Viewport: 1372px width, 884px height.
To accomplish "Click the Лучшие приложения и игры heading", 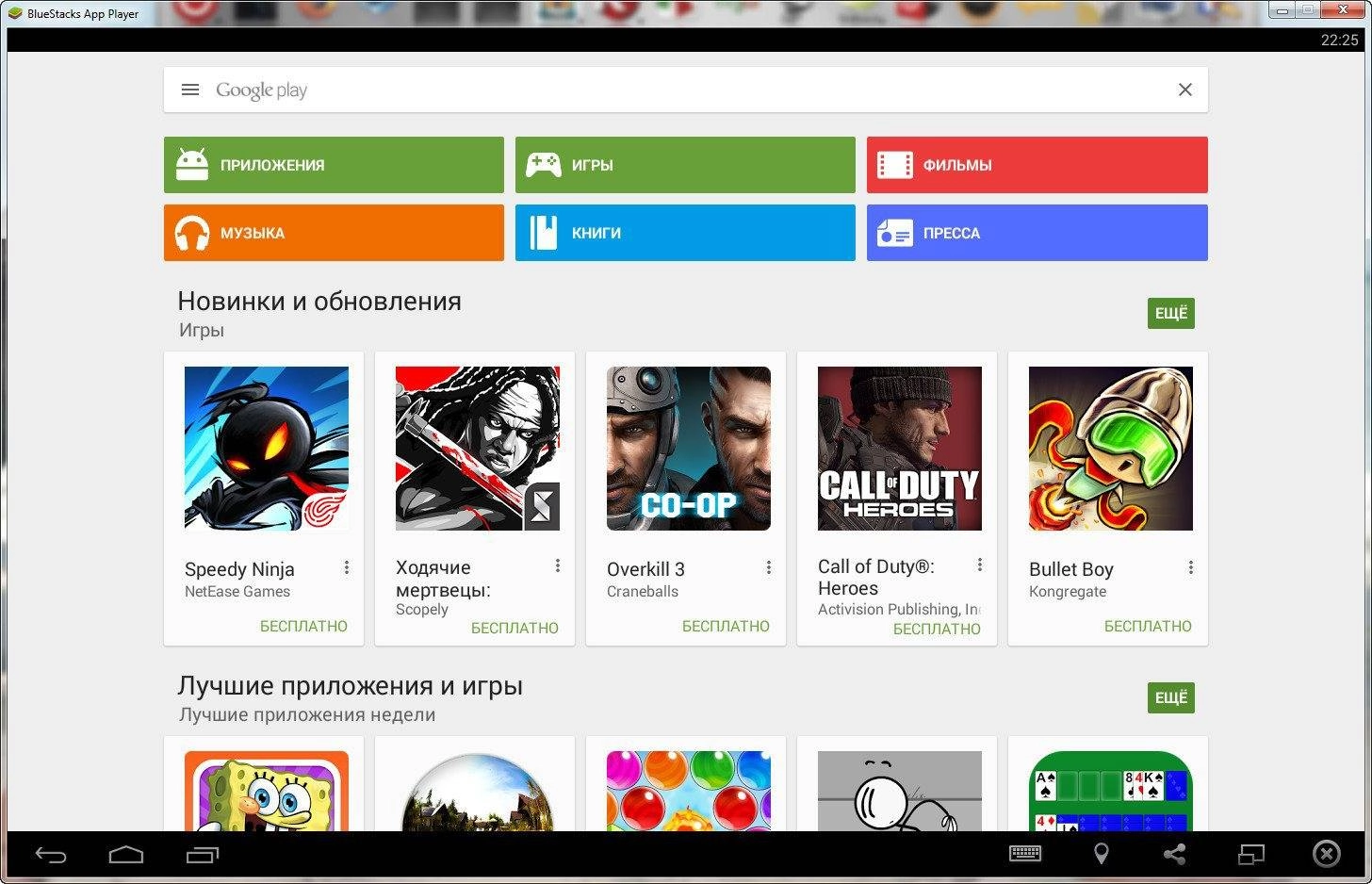I will (x=350, y=686).
